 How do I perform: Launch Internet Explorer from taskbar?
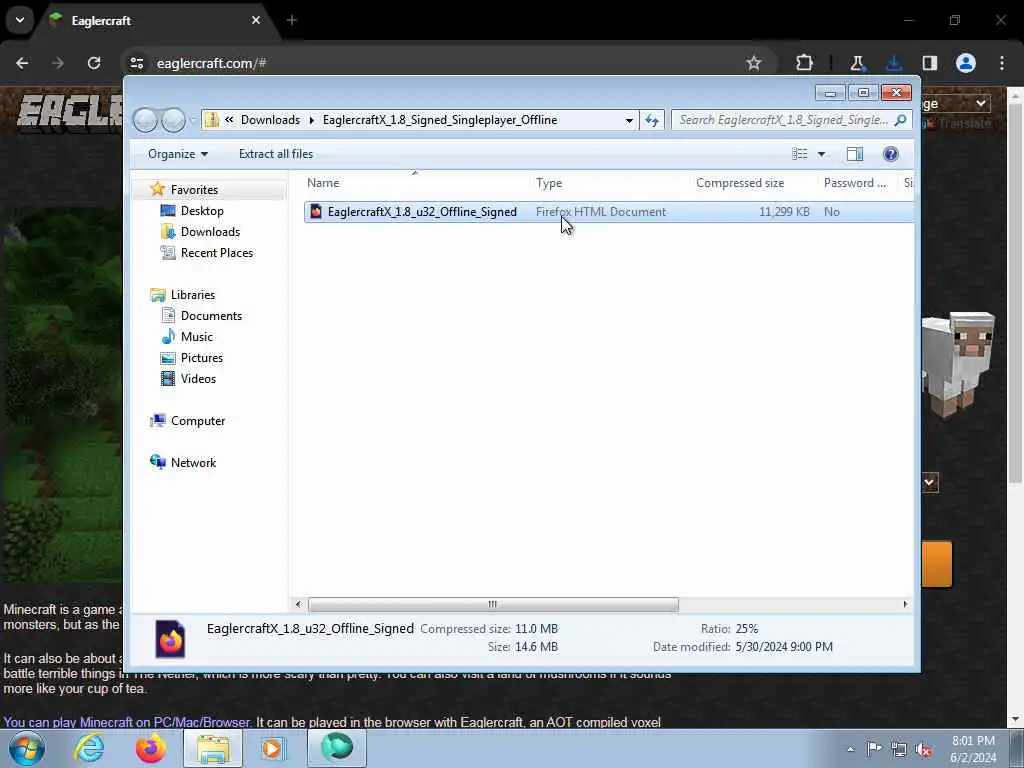(x=89, y=748)
